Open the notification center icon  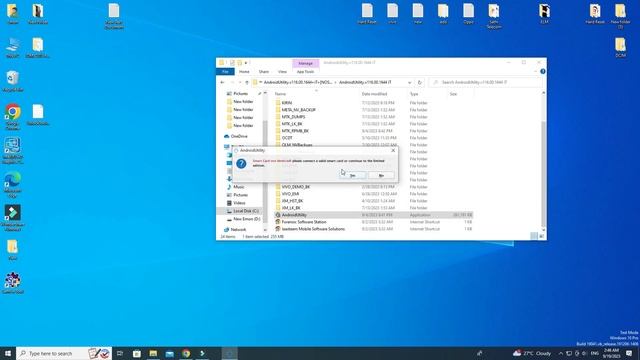click(x=629, y=353)
